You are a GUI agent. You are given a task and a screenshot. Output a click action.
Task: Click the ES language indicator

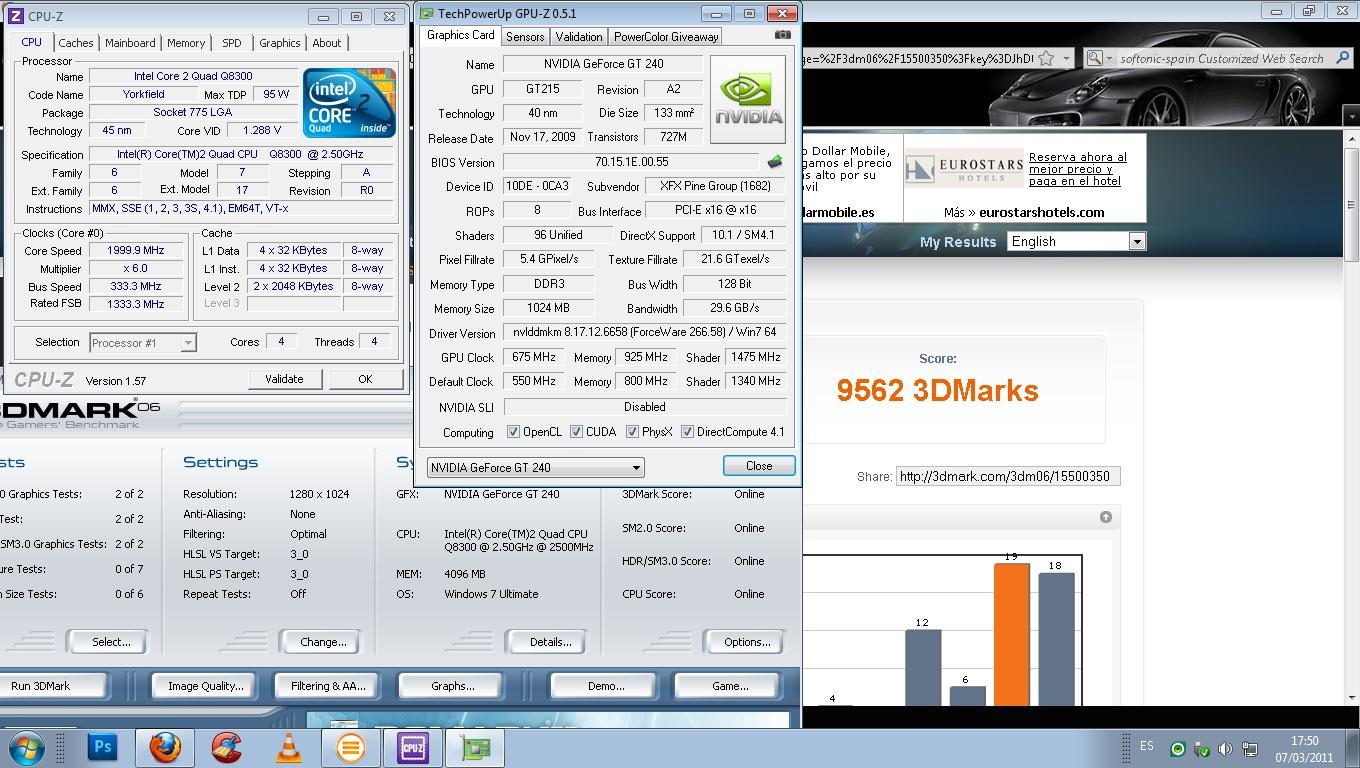[x=1147, y=746]
